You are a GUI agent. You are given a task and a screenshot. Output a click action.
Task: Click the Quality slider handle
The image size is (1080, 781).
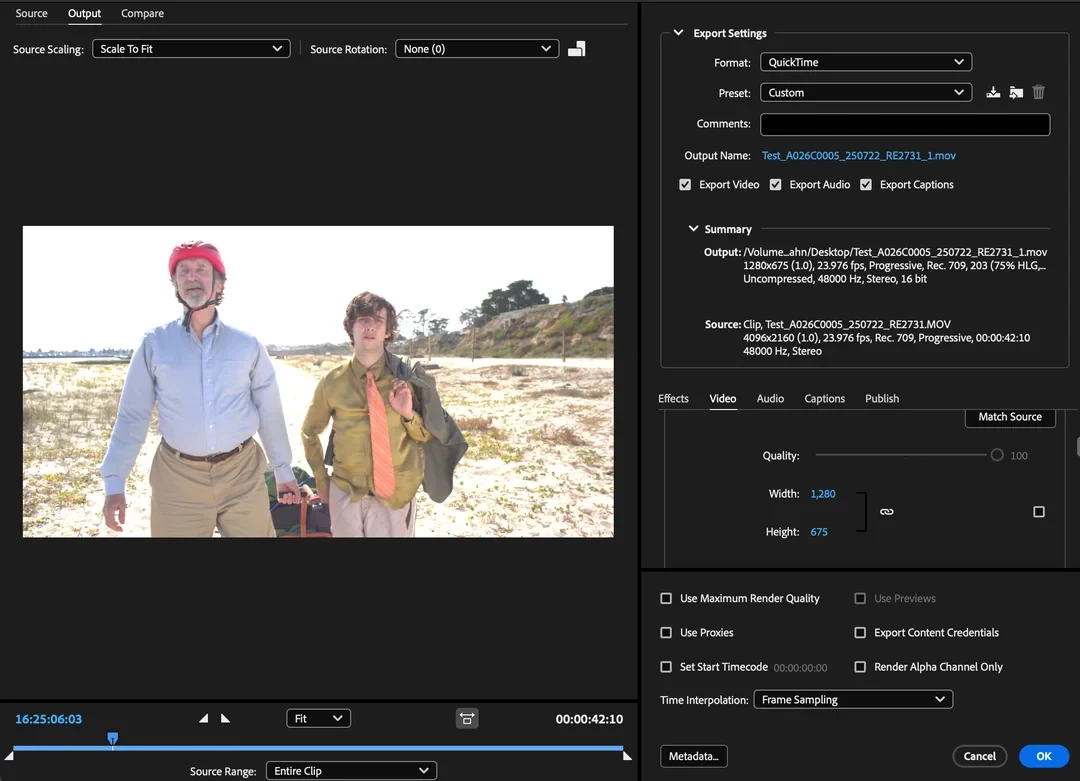coord(997,455)
